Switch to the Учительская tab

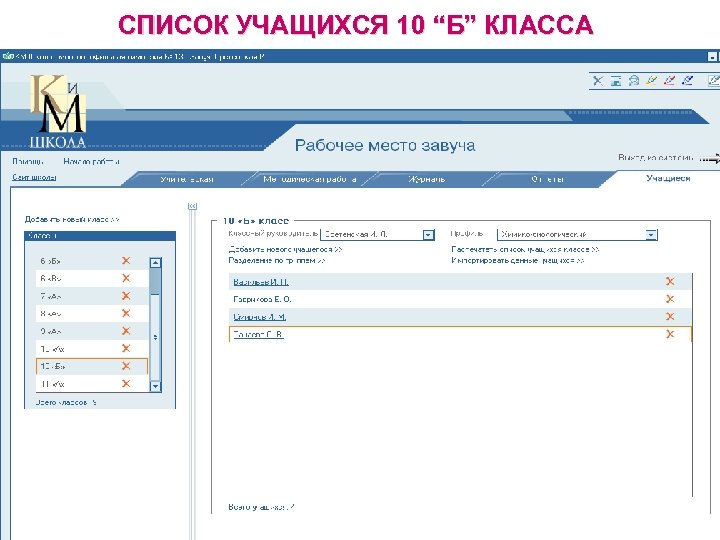186,179
